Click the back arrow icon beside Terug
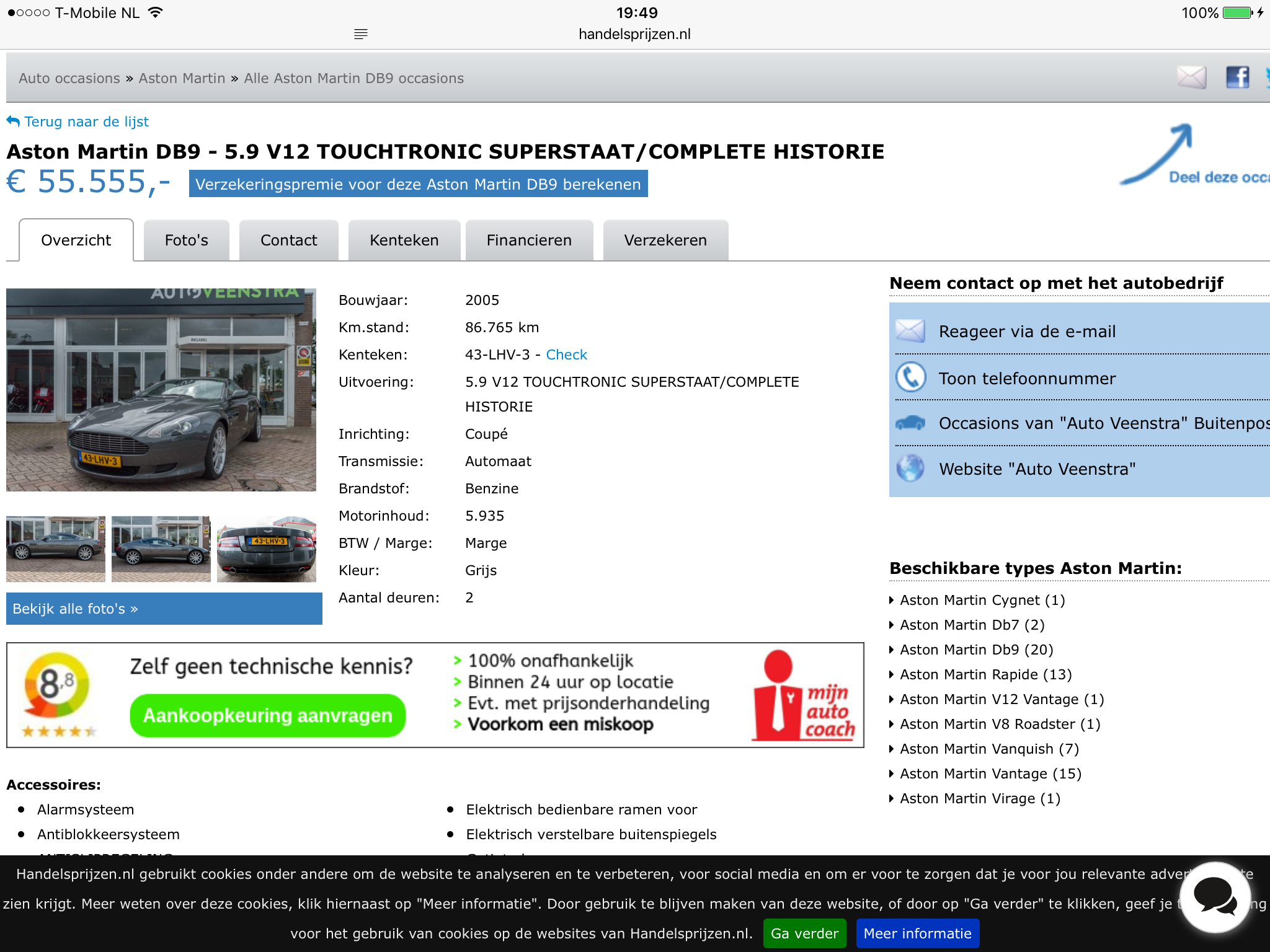This screenshot has height=952, width=1270. coord(13,121)
